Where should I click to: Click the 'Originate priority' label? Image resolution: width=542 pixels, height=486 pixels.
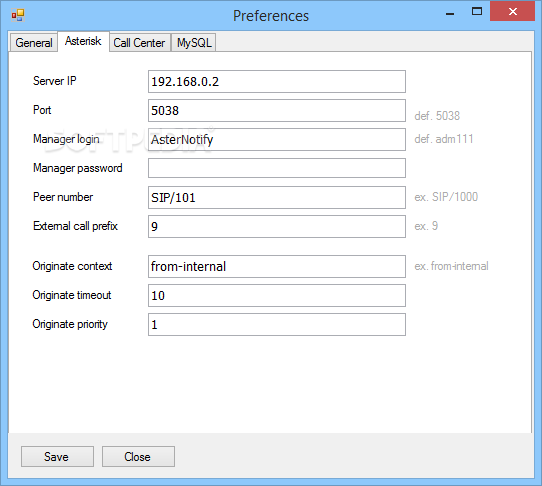tap(70, 324)
